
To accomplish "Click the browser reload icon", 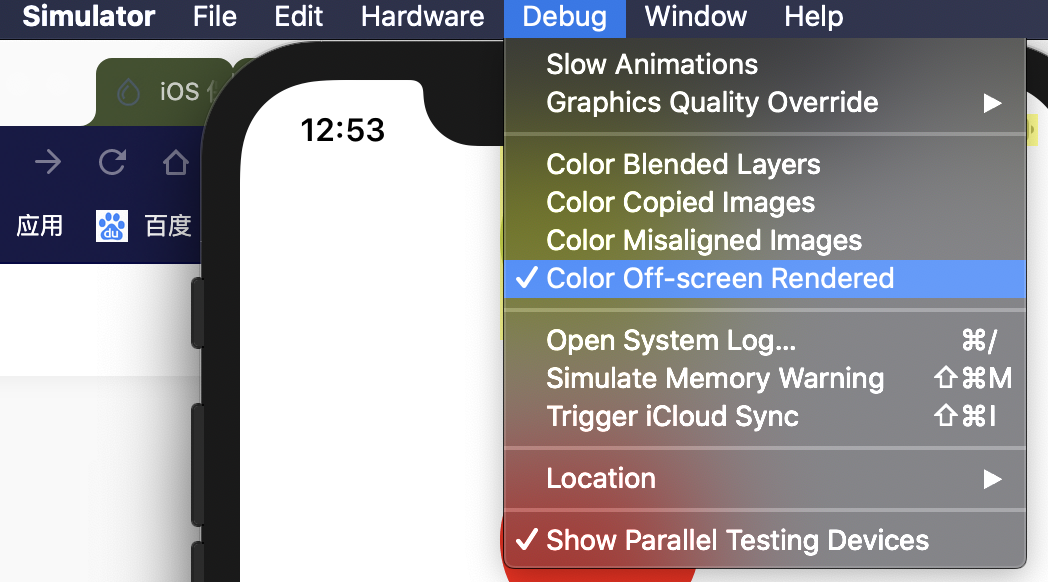I will coord(112,162).
